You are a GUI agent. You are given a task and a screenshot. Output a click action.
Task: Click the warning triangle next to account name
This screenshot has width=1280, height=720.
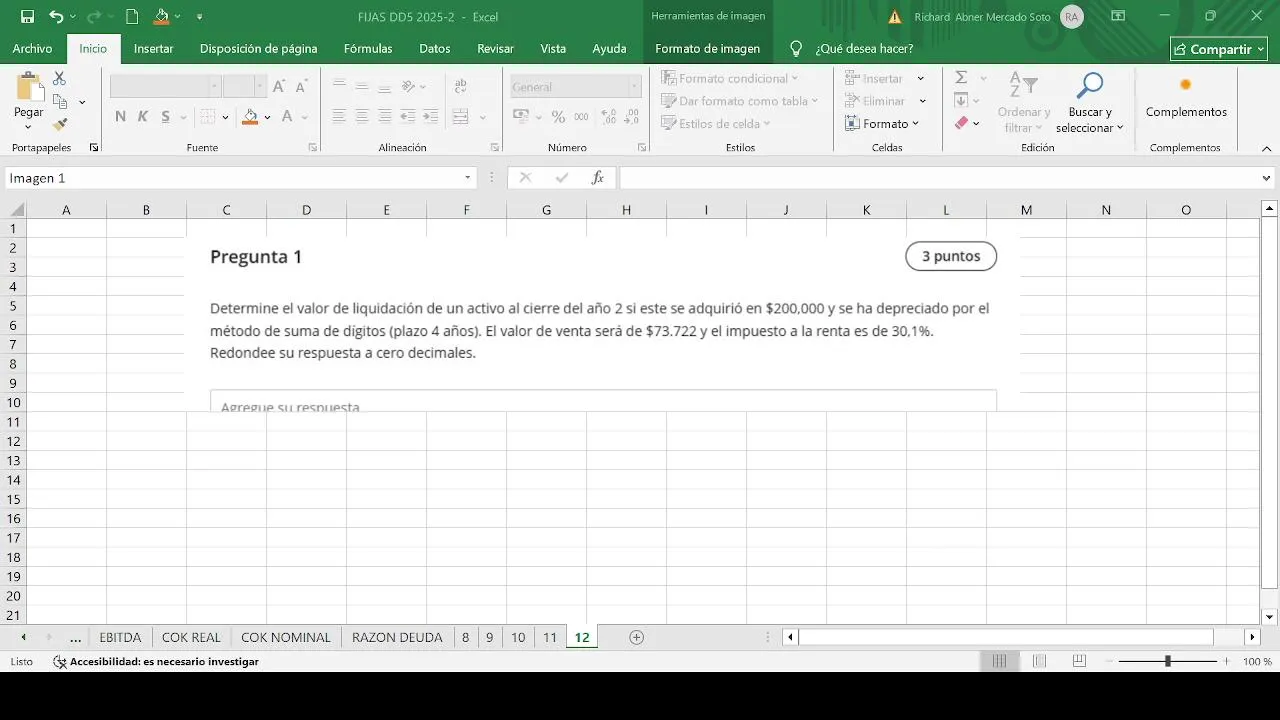pos(895,17)
